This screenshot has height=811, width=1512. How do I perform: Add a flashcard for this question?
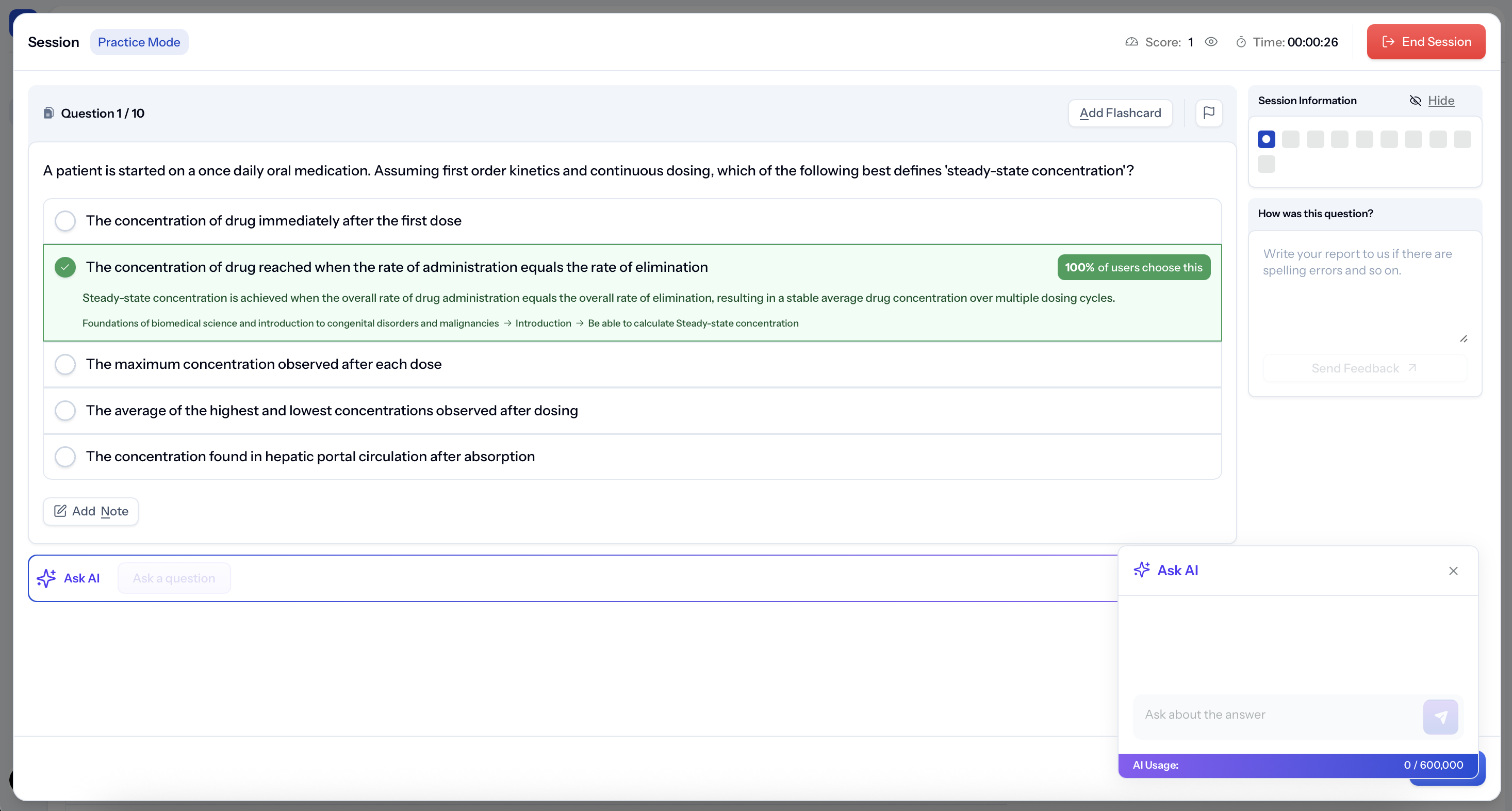point(1120,113)
